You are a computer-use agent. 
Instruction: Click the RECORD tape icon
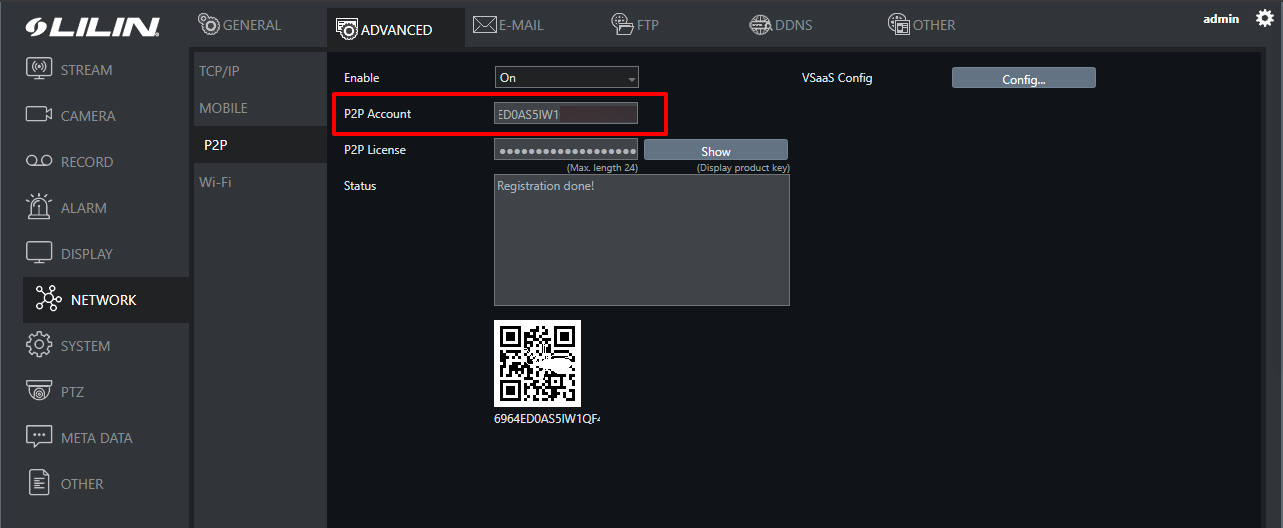tap(38, 161)
